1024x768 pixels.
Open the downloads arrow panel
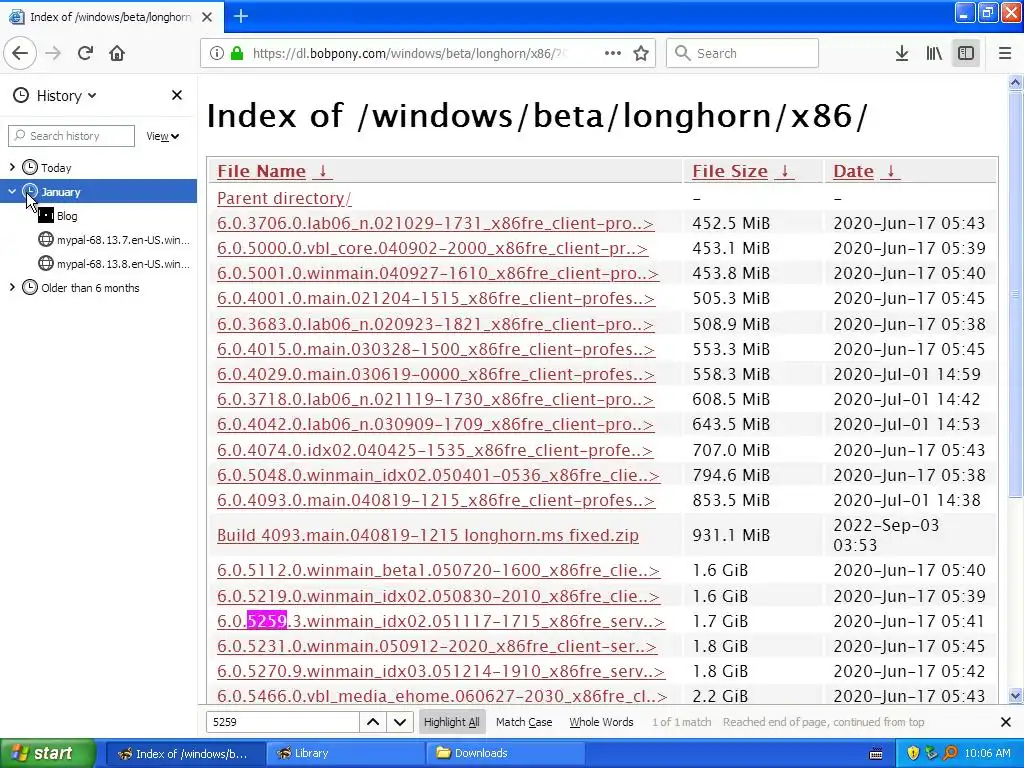902,53
